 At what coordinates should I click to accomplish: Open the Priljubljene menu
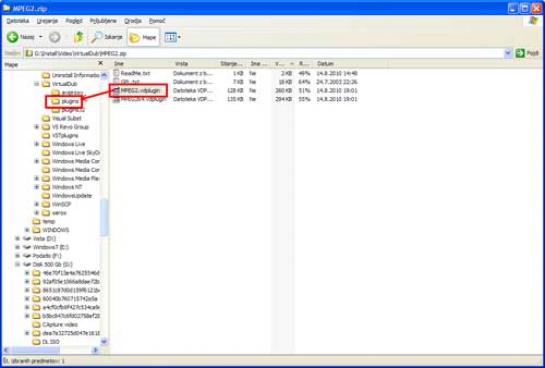pyautogui.click(x=103, y=21)
